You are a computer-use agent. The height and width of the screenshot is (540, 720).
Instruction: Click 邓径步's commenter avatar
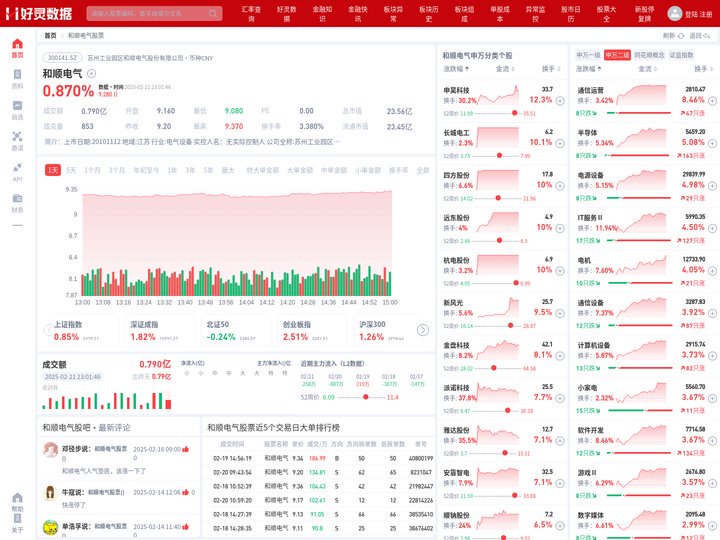pyautogui.click(x=50, y=450)
